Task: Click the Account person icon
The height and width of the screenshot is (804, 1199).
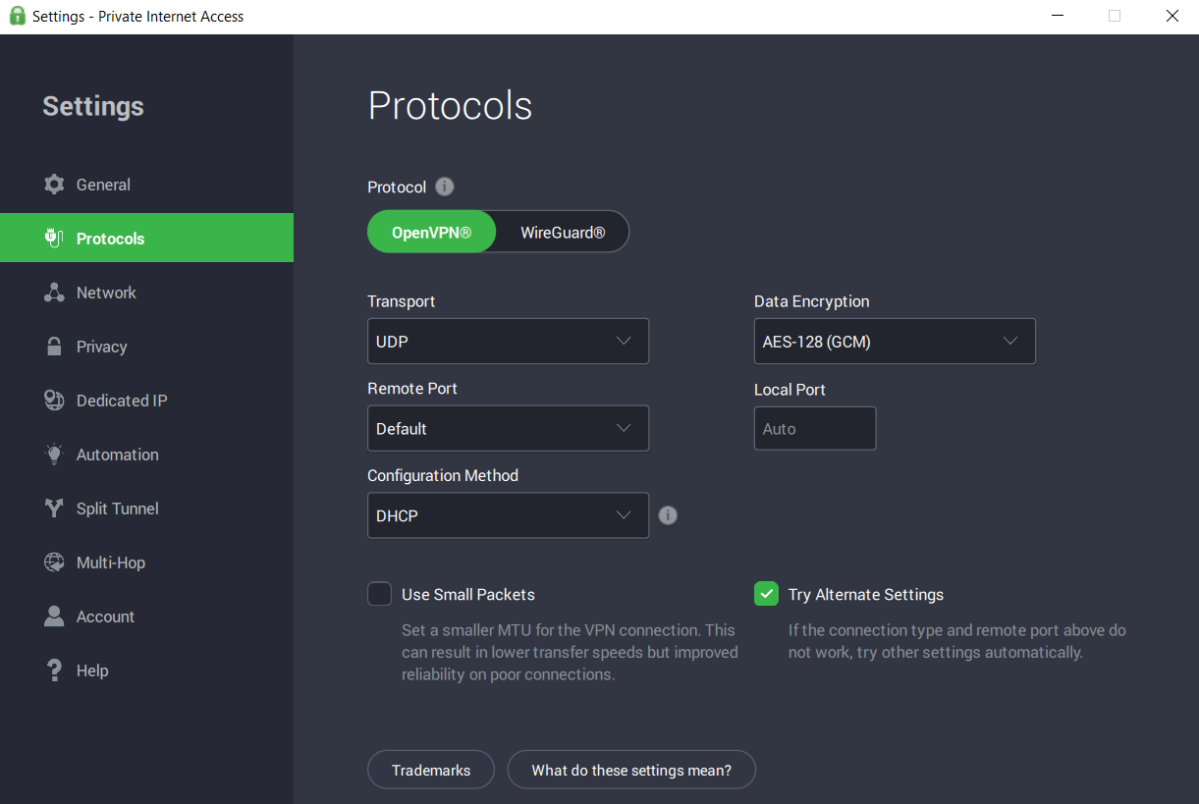Action: click(x=54, y=617)
